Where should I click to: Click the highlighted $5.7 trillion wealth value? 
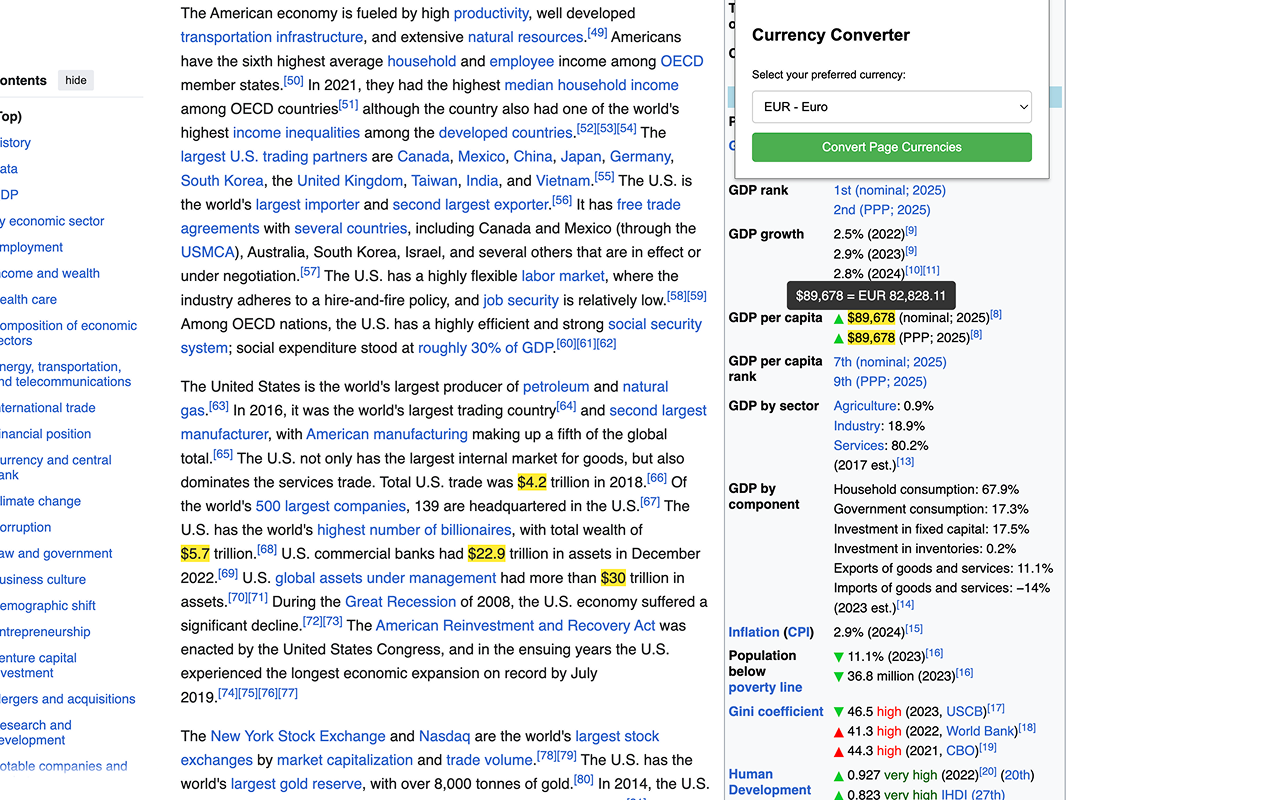pos(195,553)
